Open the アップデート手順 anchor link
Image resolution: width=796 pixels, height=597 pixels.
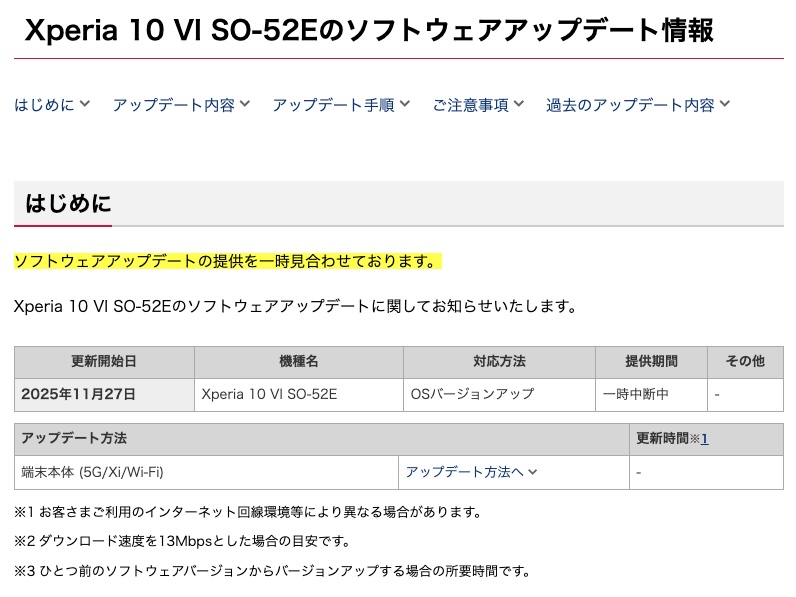[x=333, y=104]
